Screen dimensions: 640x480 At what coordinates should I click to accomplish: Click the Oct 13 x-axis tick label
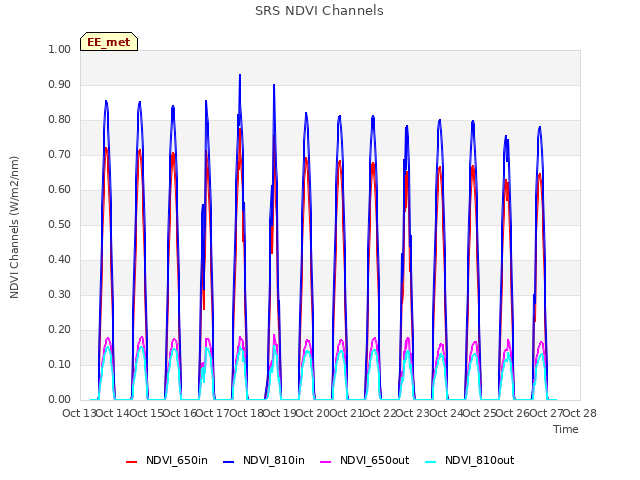pos(79,413)
